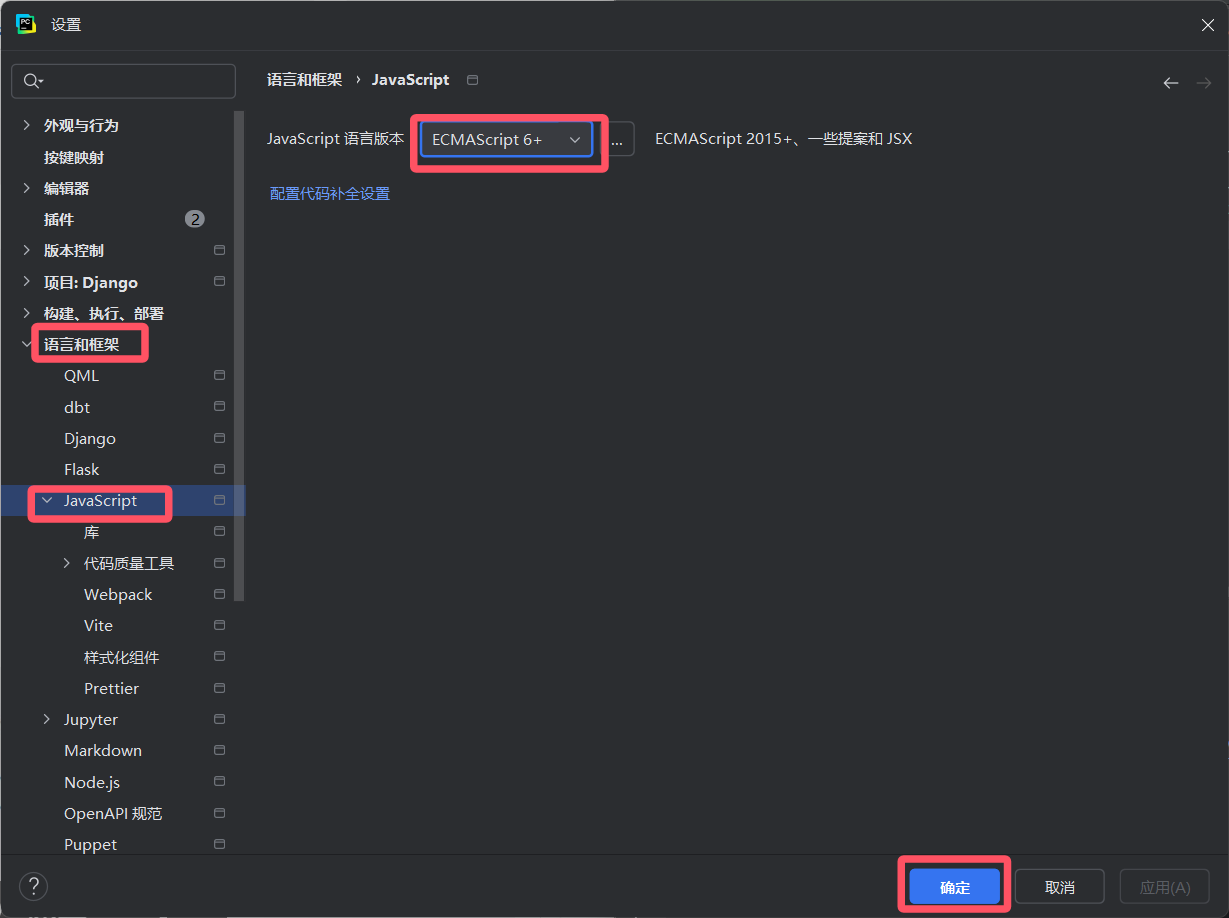Click the plugins update badge showing 2
Screen dimensions: 1229x918
pos(195,219)
